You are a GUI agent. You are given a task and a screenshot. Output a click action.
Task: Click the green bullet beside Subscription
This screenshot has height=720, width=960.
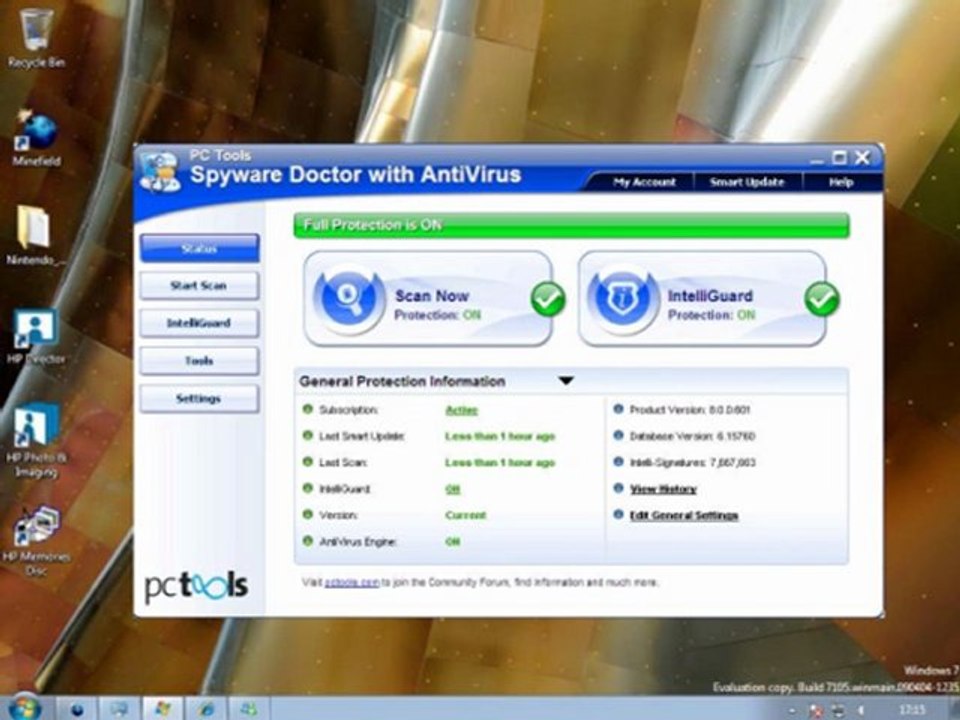(x=308, y=409)
